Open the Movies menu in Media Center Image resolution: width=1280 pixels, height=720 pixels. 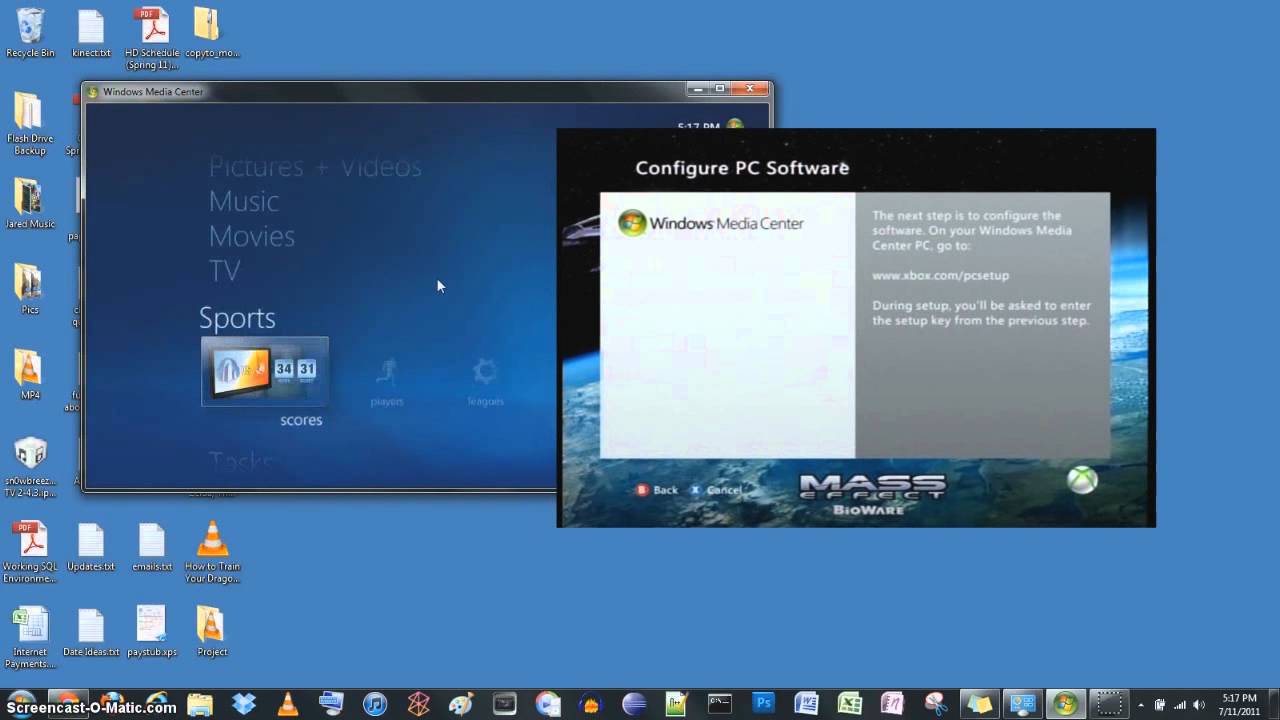[x=251, y=236]
